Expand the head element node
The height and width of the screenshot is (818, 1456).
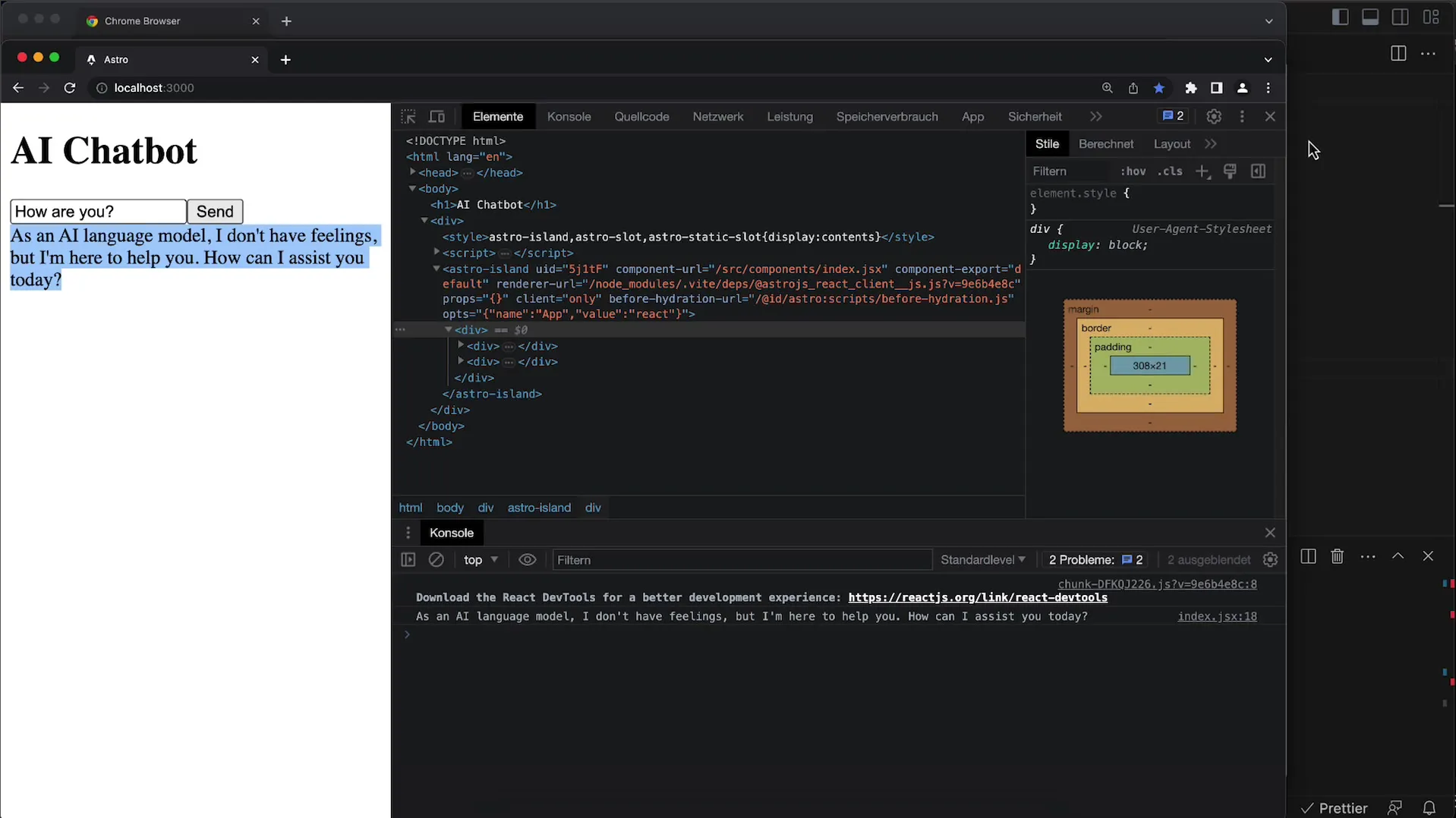coord(413,172)
